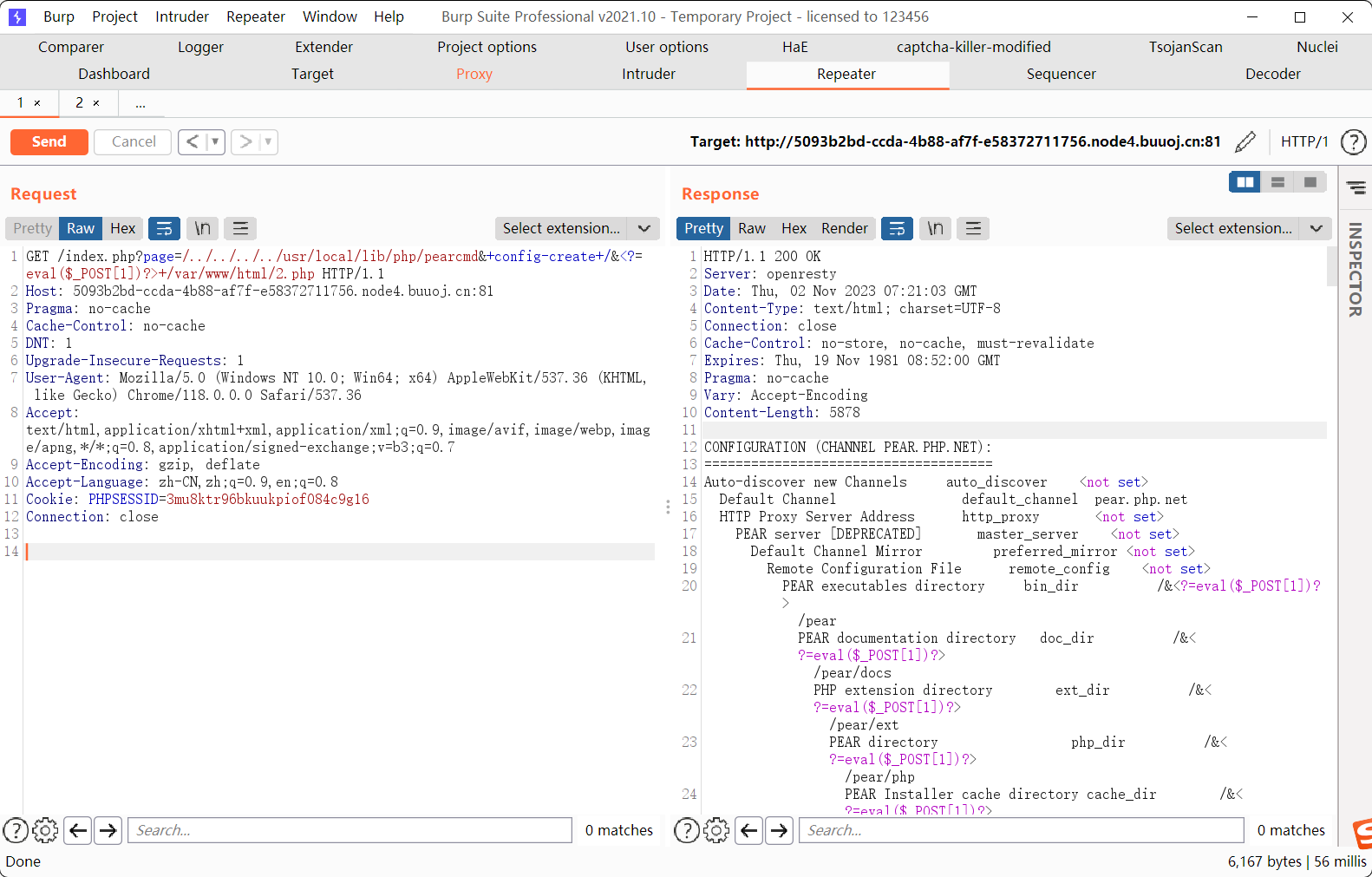Close Repeater tab 2
The image size is (1372, 877).
click(x=96, y=103)
